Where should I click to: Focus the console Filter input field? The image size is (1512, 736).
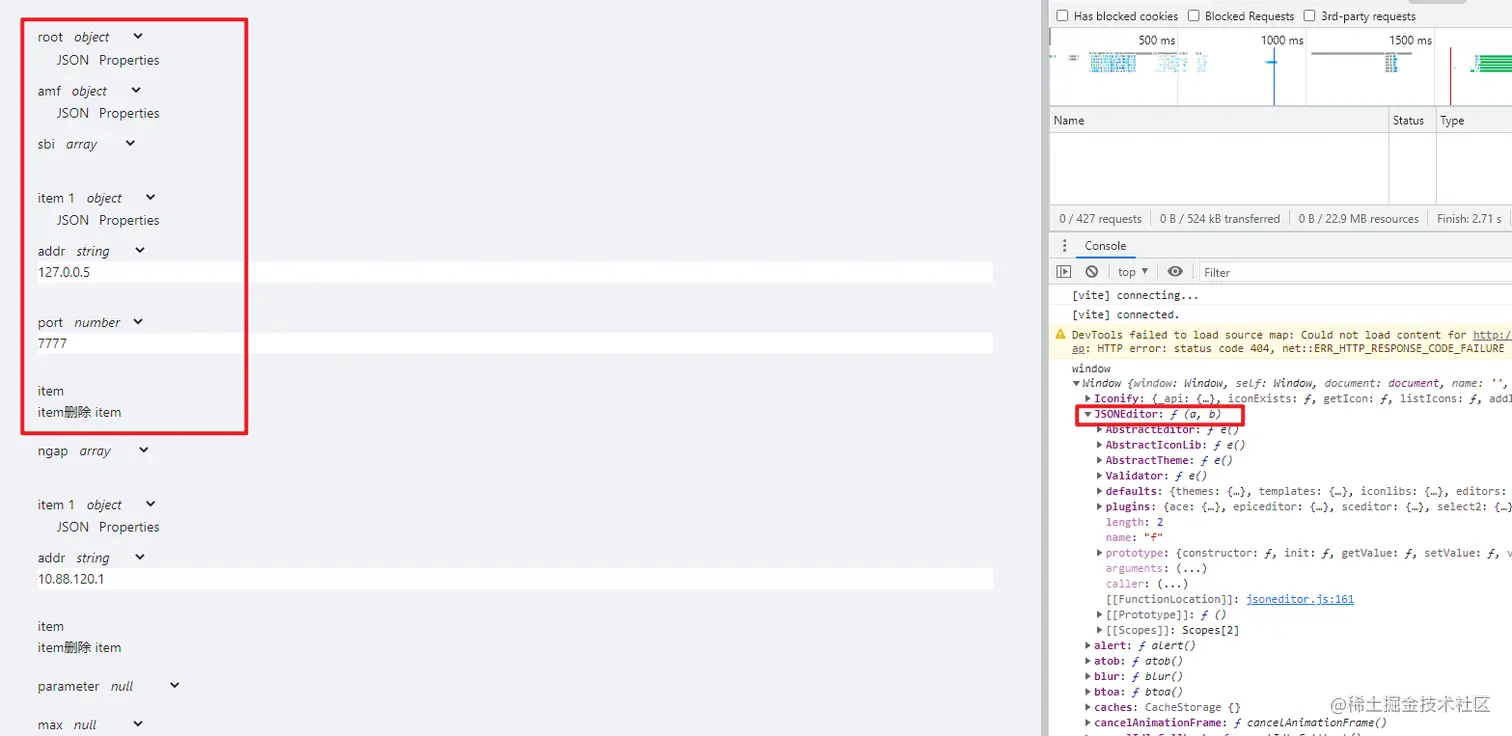[x=1355, y=272]
